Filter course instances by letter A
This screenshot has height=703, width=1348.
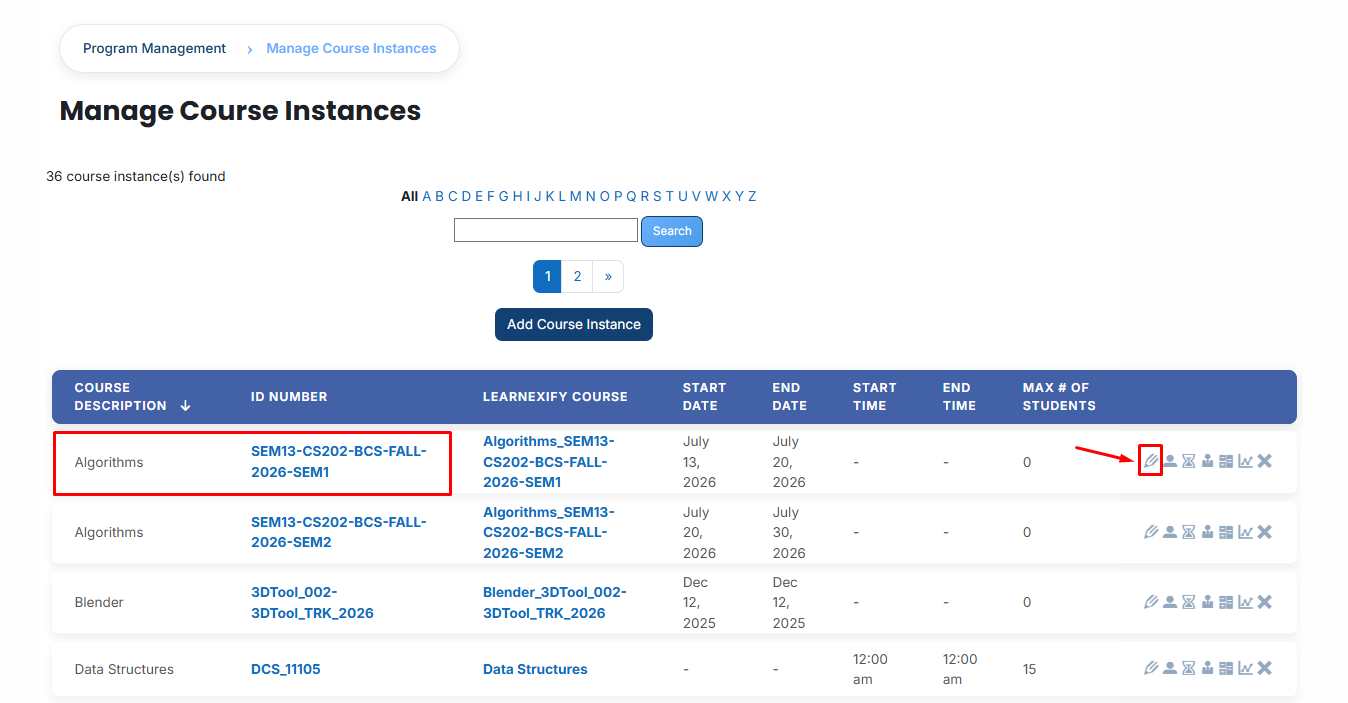point(427,196)
